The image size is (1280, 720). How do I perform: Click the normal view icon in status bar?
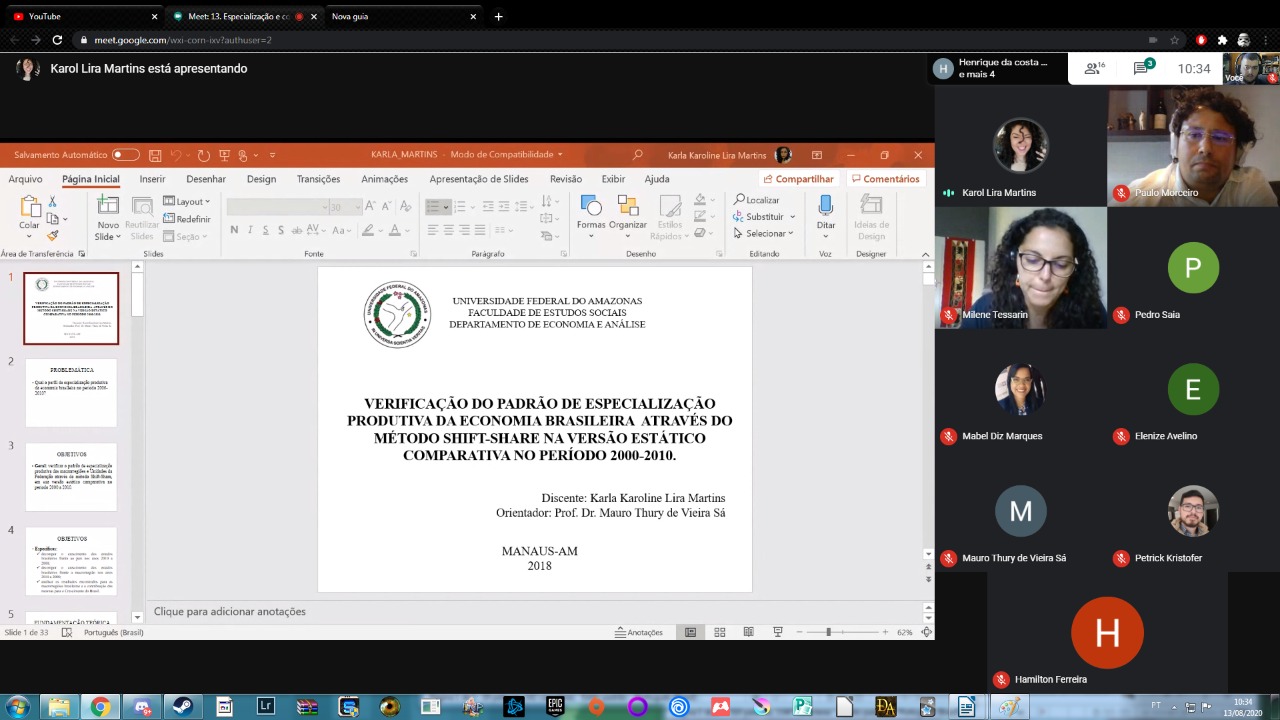tap(690, 632)
